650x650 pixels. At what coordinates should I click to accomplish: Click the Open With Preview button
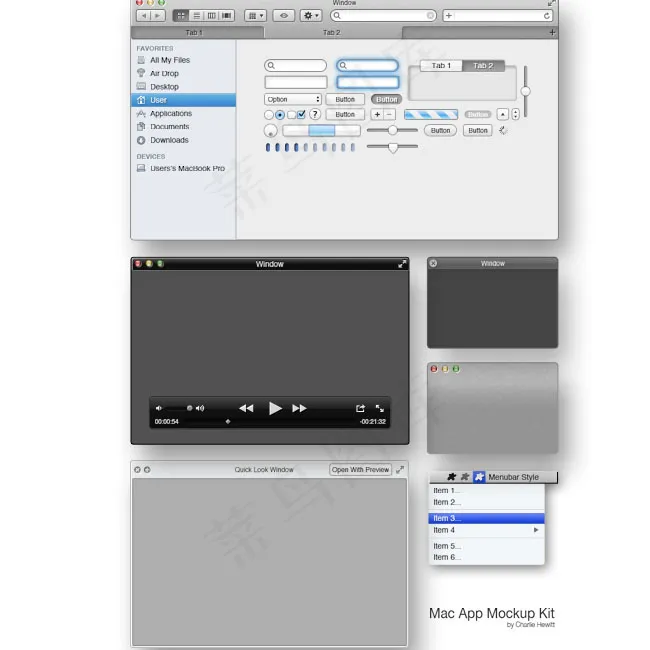(x=361, y=470)
